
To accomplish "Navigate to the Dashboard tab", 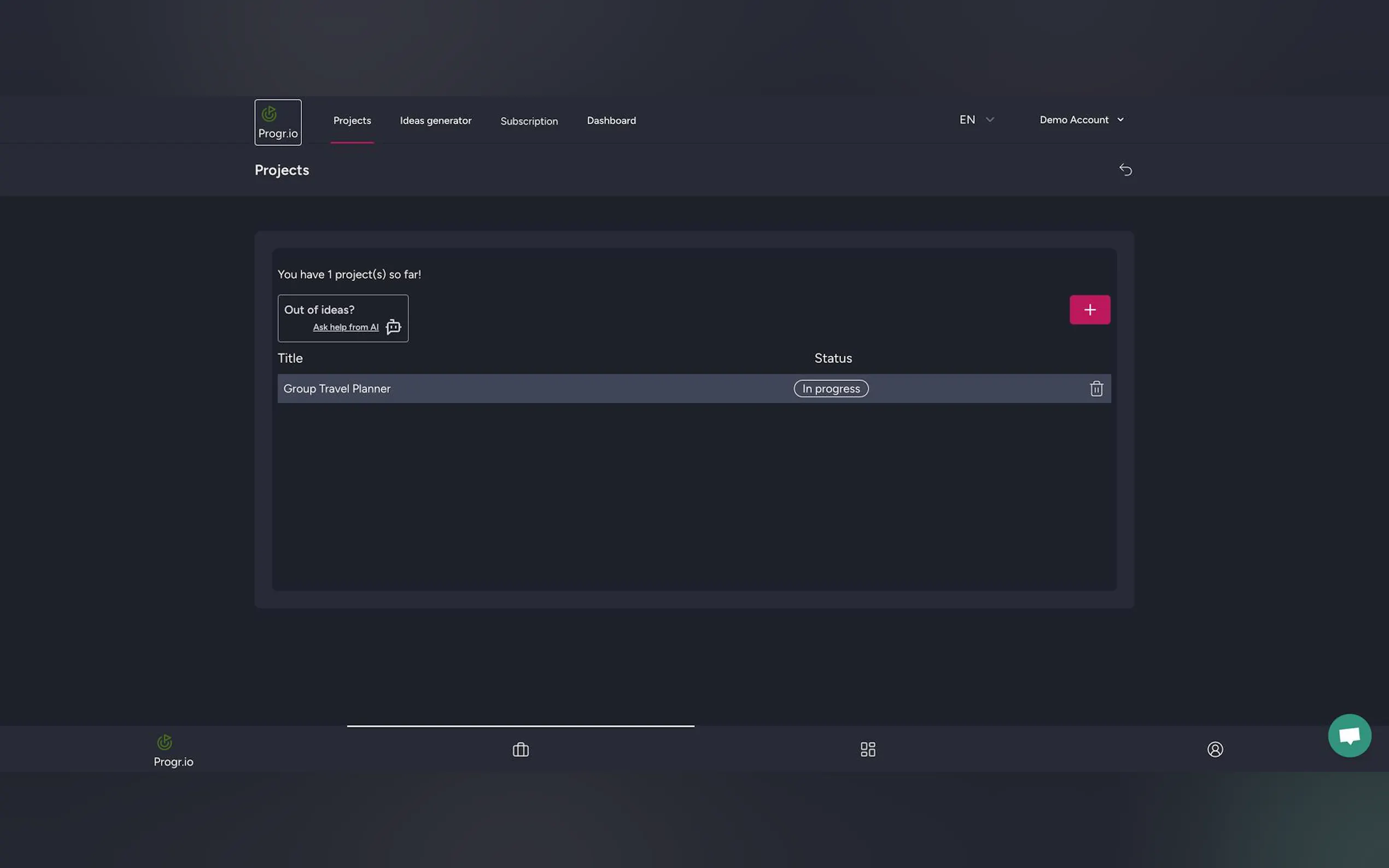I will 611,121.
